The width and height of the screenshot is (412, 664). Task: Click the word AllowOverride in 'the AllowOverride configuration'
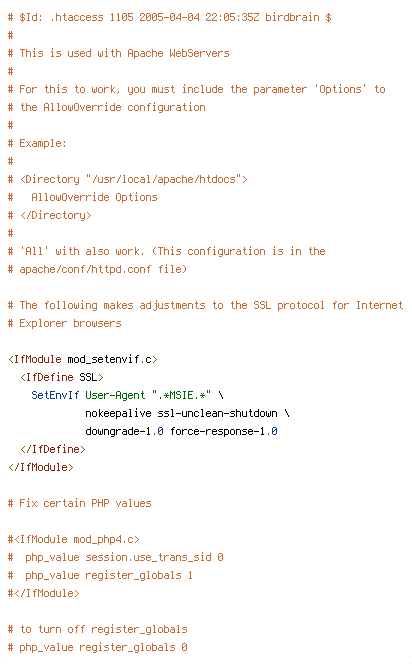[x=82, y=107]
